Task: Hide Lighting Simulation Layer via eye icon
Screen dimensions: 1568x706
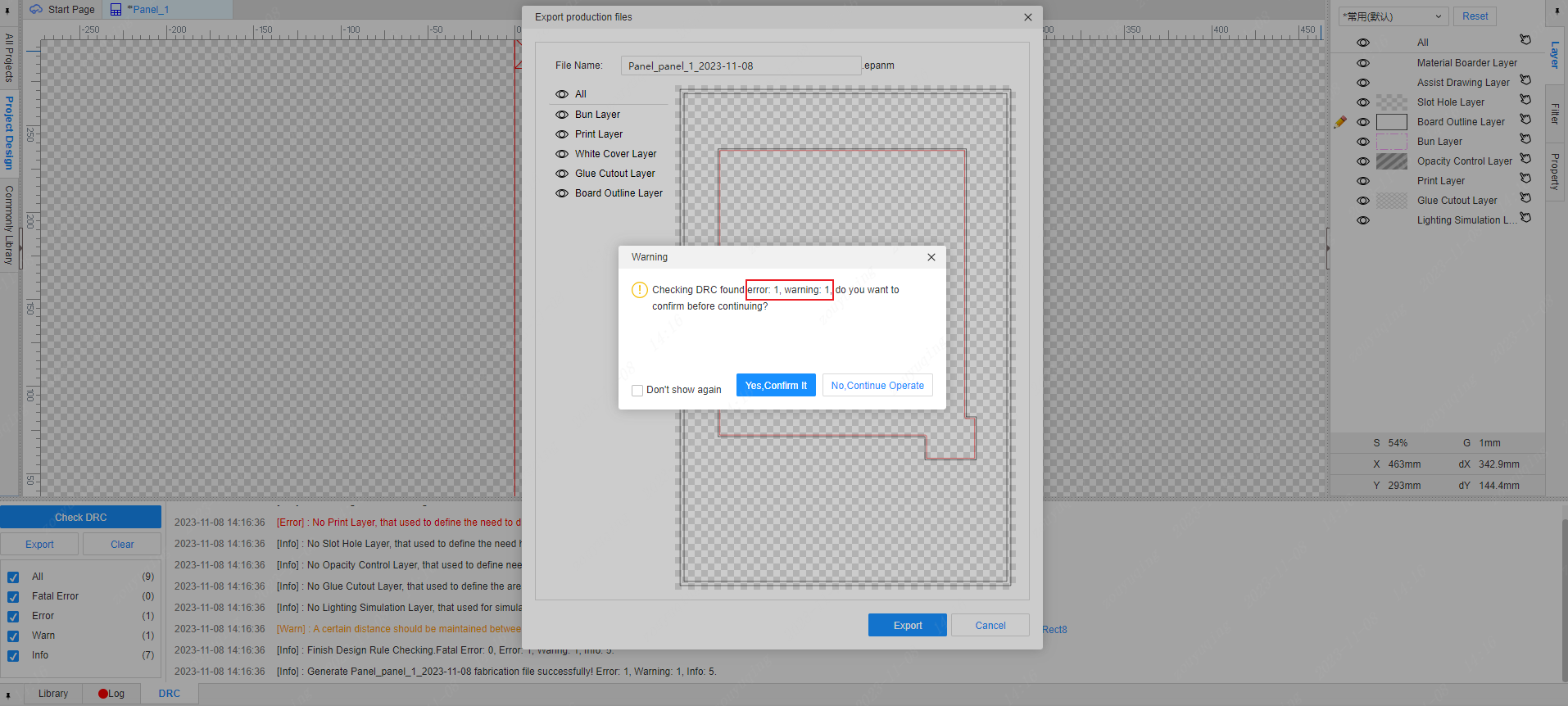Action: [1363, 220]
